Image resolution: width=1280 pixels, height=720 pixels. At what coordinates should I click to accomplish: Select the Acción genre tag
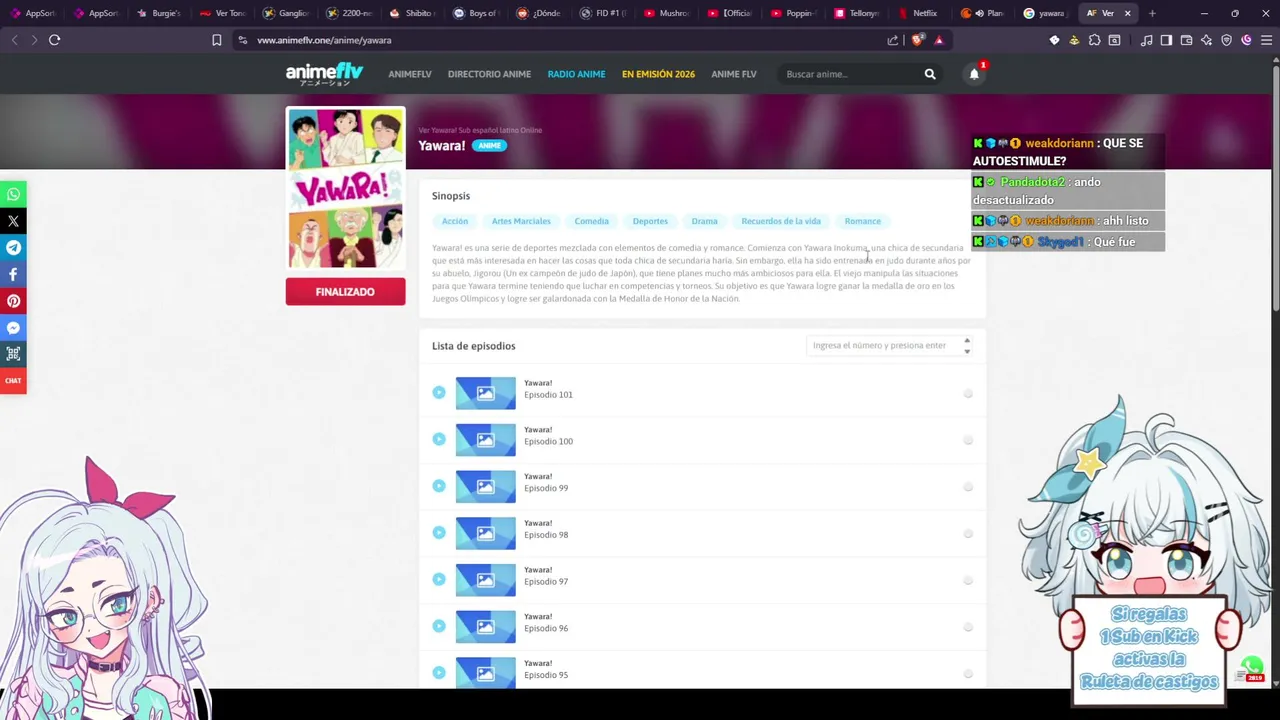pos(455,221)
